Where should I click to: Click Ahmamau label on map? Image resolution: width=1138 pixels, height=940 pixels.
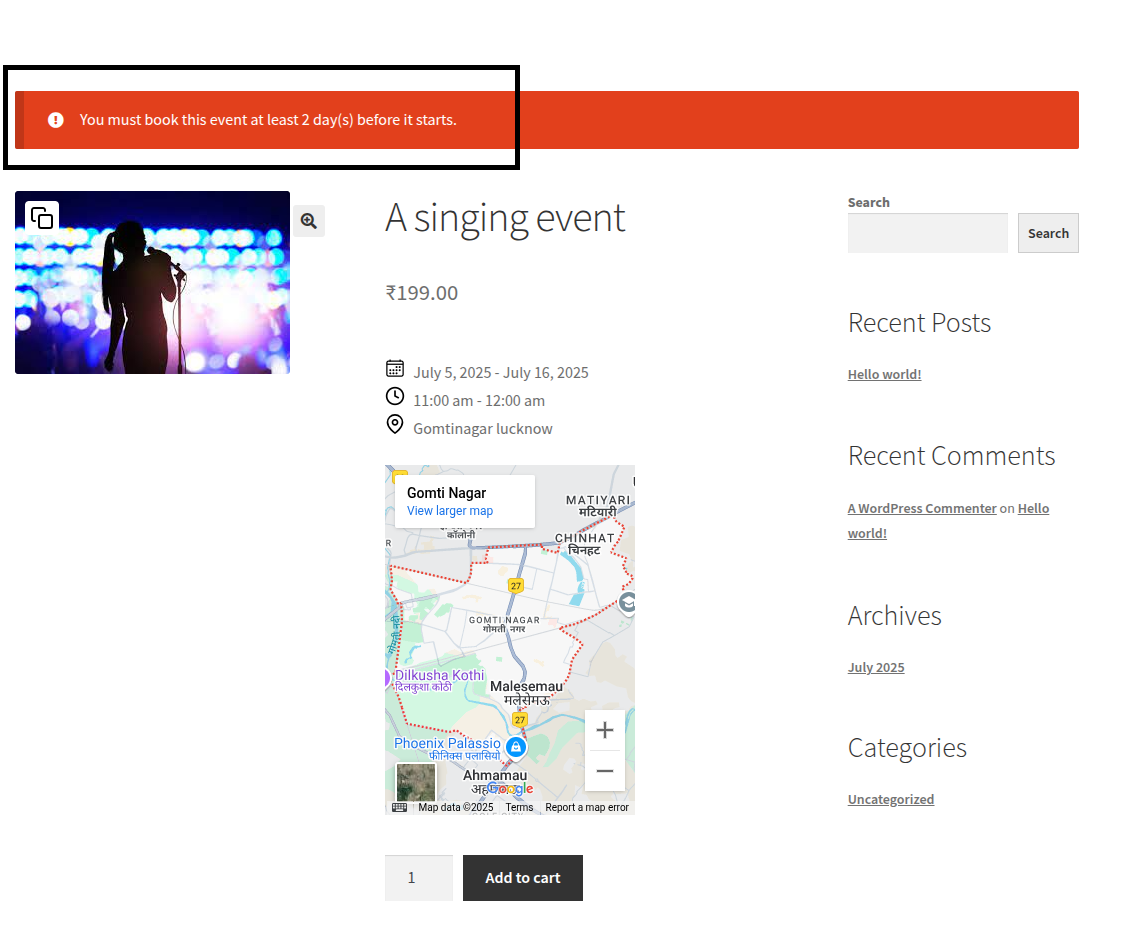tap(495, 775)
